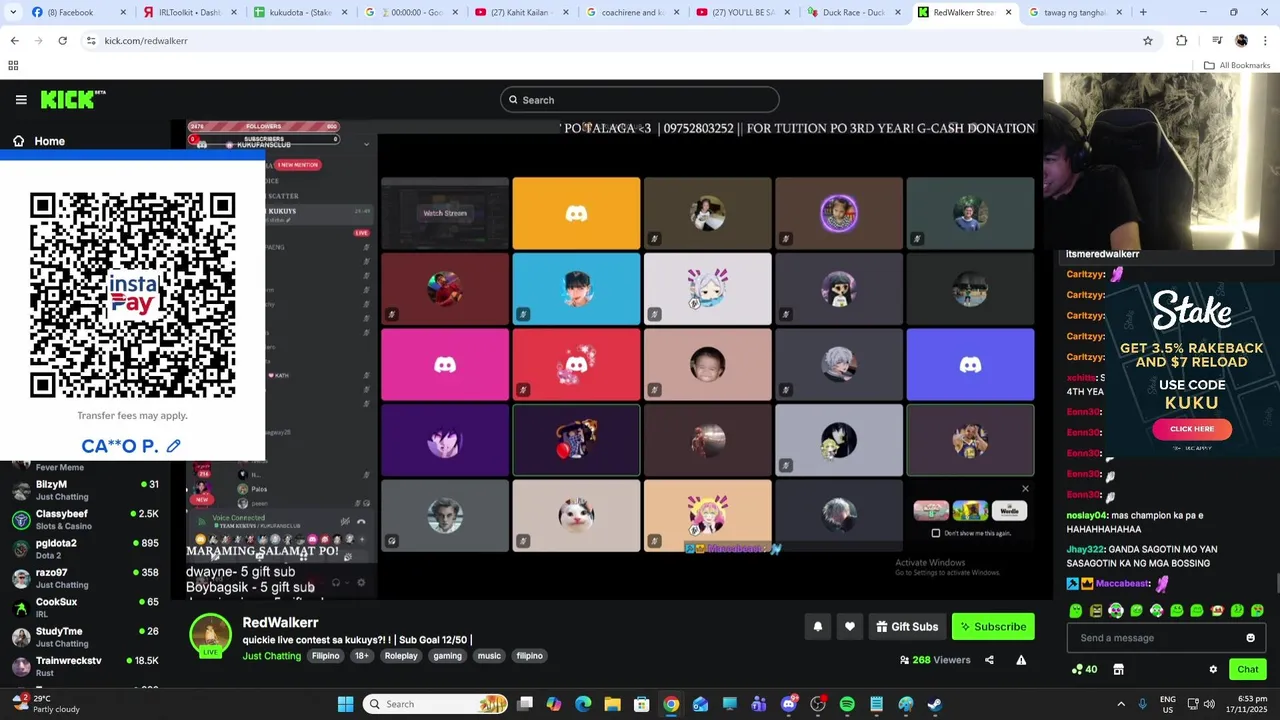Open the StudyTme channel in the sidebar
Image resolution: width=1280 pixels, height=720 pixels.
point(85,637)
